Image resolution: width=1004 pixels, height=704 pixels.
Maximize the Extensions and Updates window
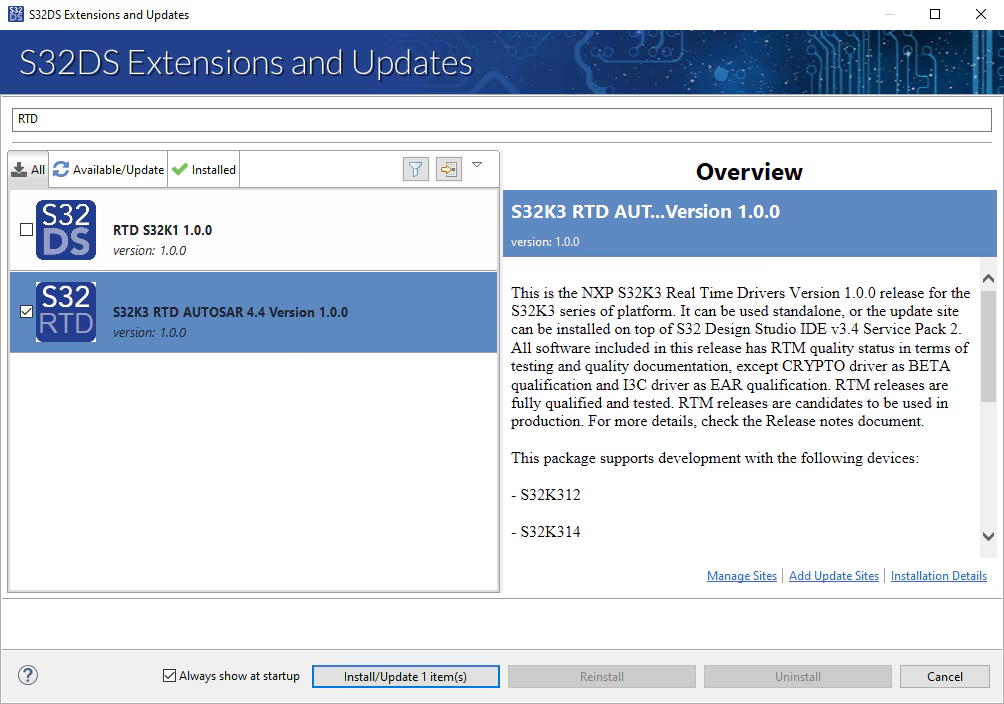(935, 14)
